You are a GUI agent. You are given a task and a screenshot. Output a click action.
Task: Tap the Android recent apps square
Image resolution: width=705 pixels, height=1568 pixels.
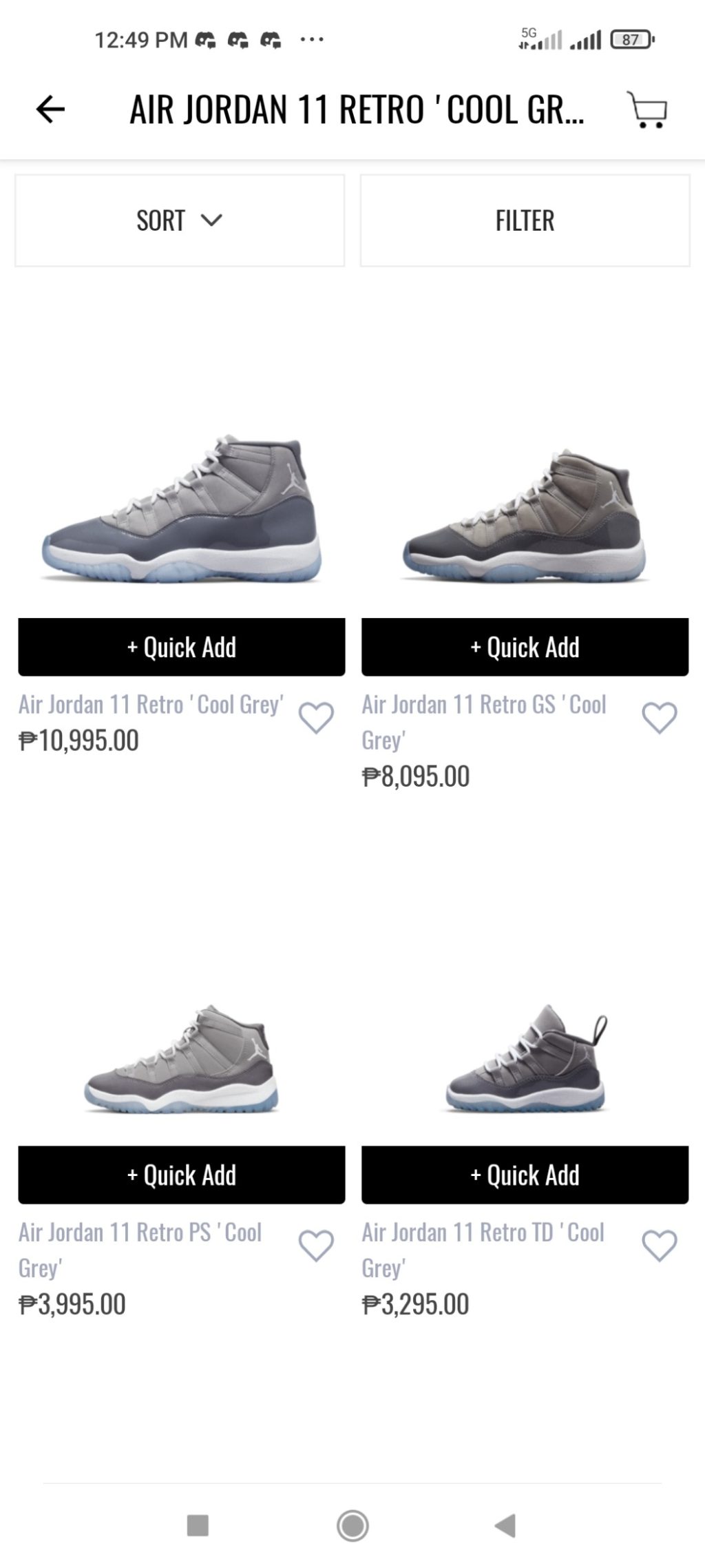pyautogui.click(x=198, y=1525)
